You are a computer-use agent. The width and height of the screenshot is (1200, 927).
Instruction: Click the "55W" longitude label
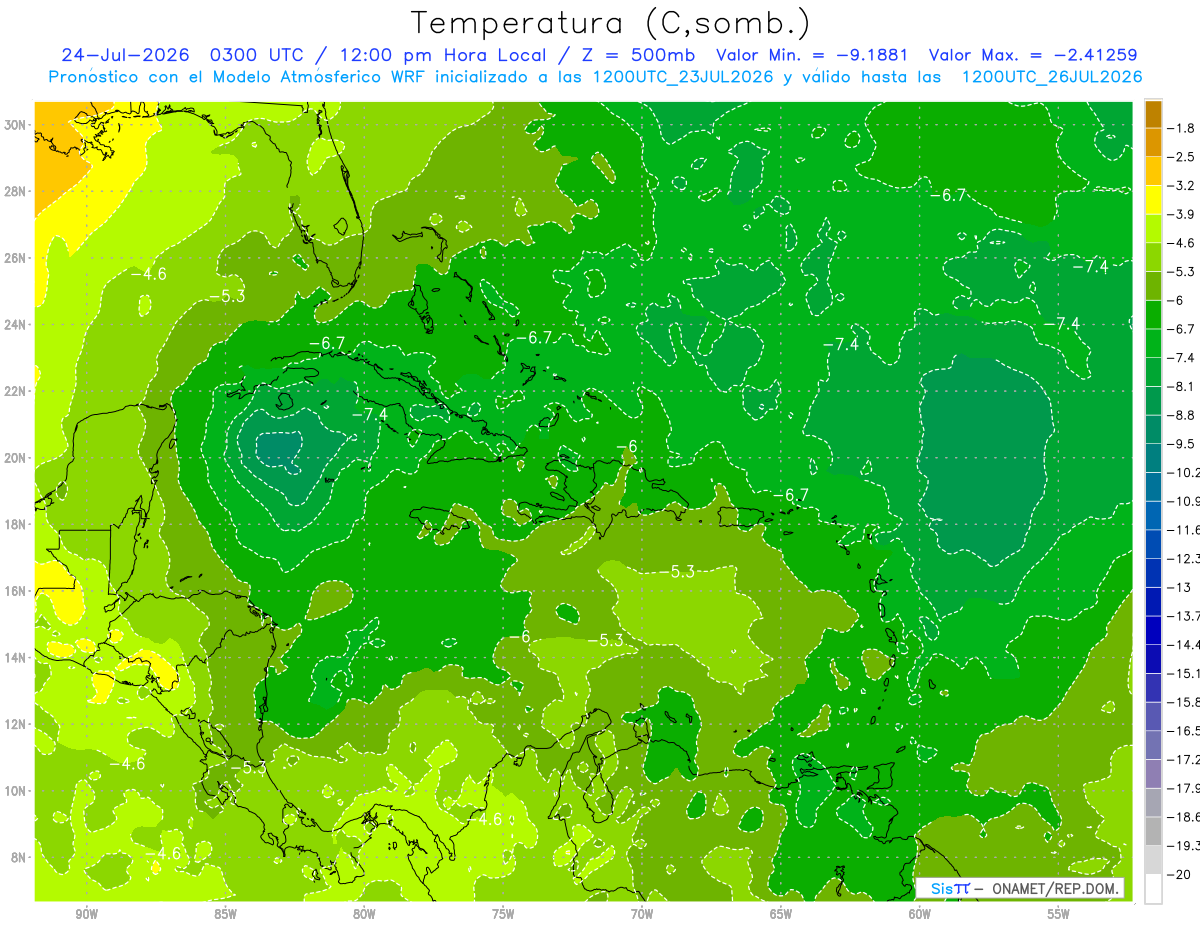click(1058, 914)
